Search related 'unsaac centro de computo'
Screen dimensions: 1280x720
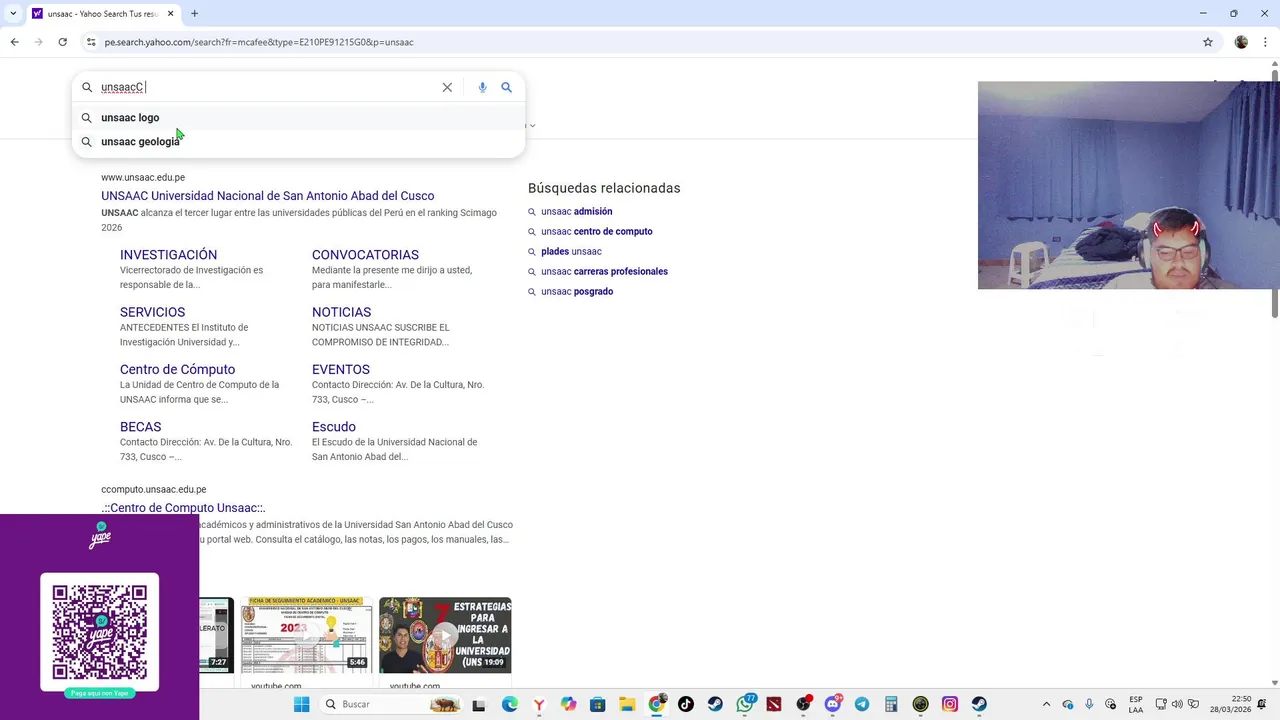click(596, 231)
